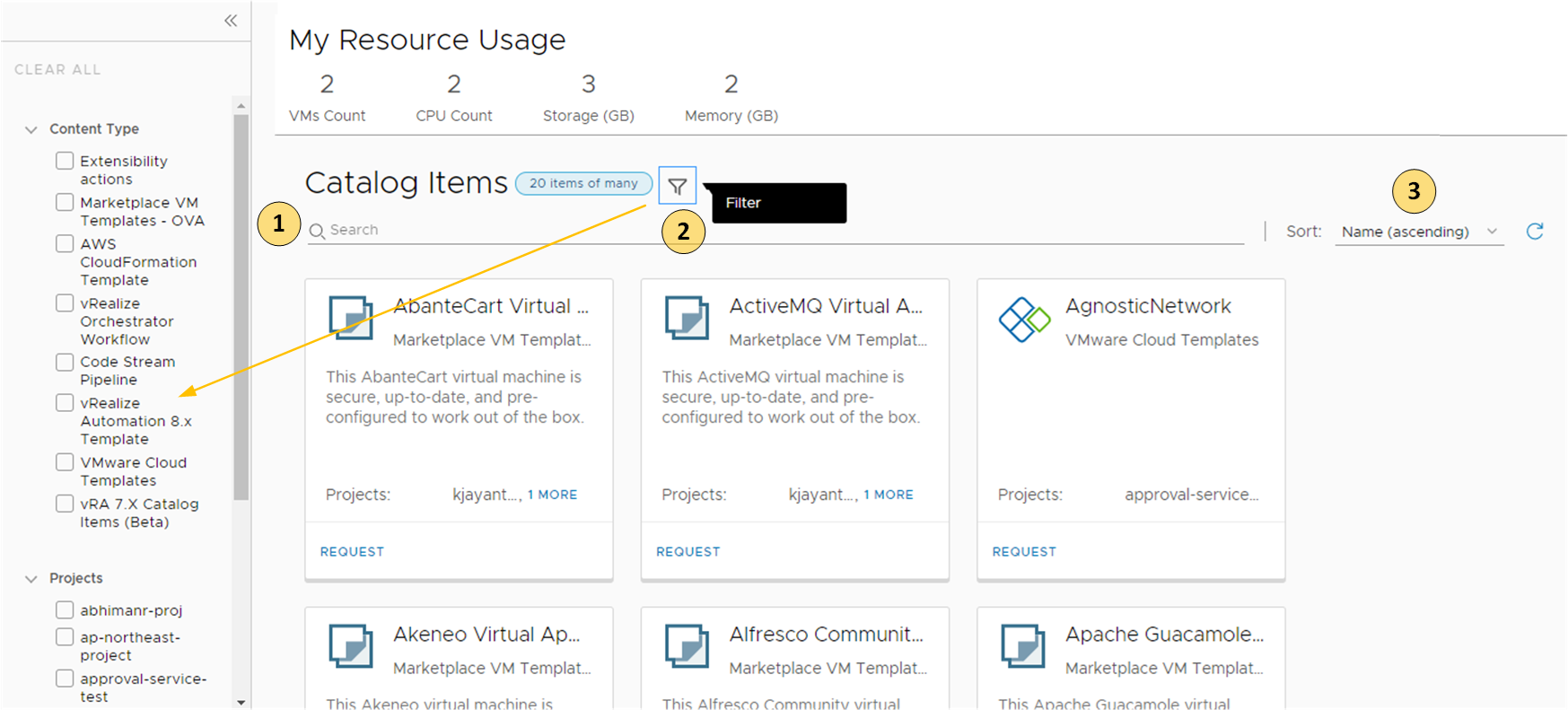Click the Memory (GB) label
Viewport: 1568px width, 710px height.
pyautogui.click(x=731, y=116)
